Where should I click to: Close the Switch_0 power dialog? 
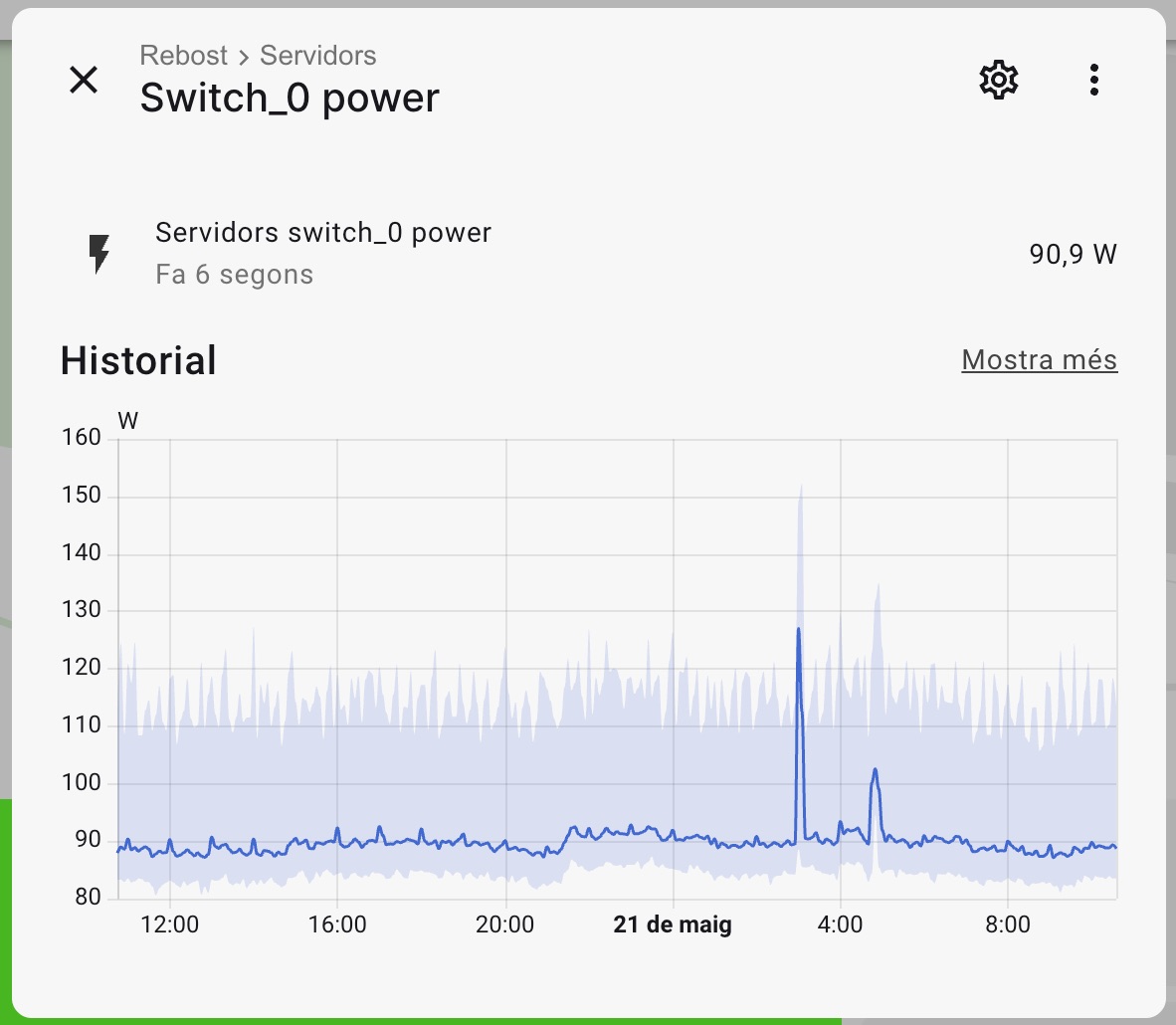point(84,80)
